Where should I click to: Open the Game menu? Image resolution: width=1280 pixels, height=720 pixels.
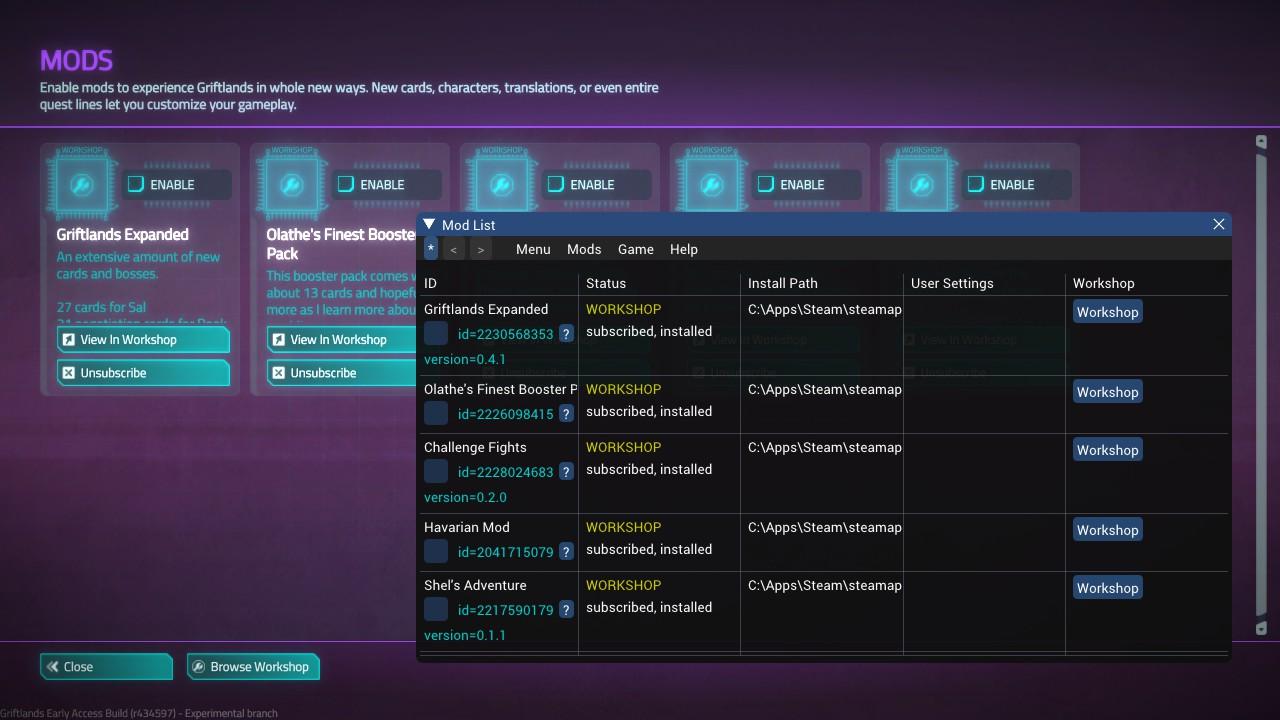(636, 249)
